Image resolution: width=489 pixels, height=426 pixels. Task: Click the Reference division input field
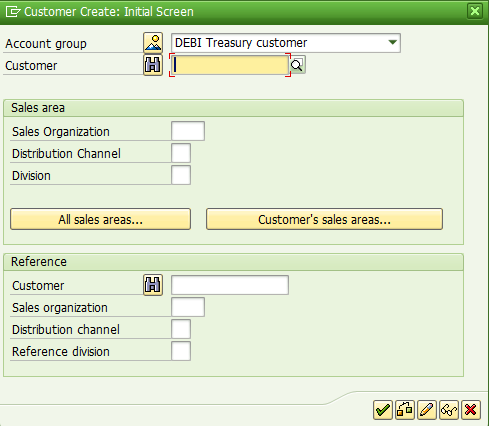[x=181, y=351]
